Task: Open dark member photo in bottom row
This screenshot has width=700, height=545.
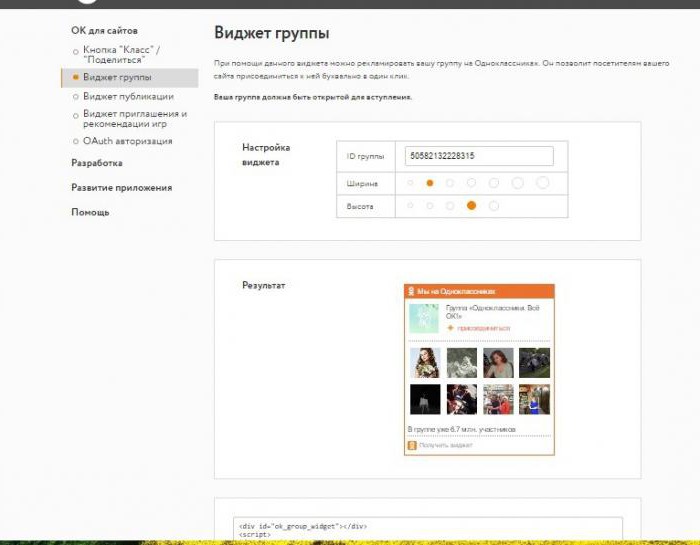Action: (425, 399)
